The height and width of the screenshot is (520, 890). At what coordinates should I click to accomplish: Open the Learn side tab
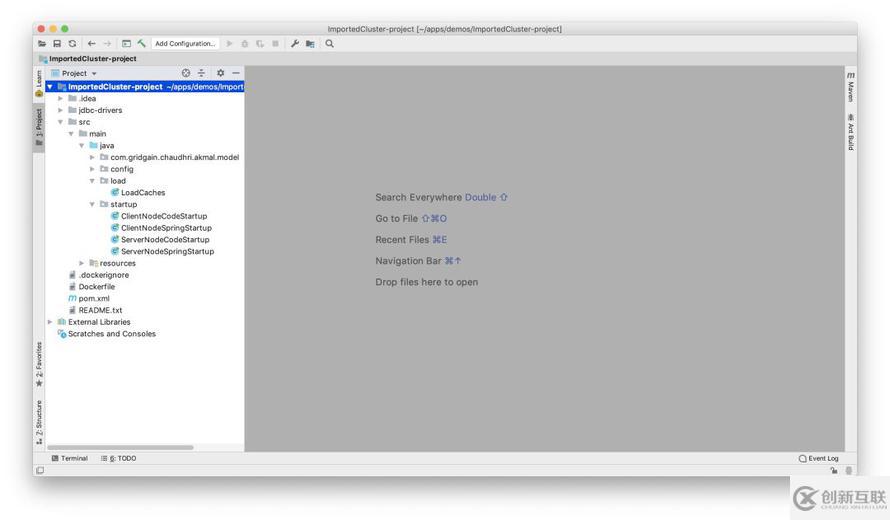[x=39, y=83]
